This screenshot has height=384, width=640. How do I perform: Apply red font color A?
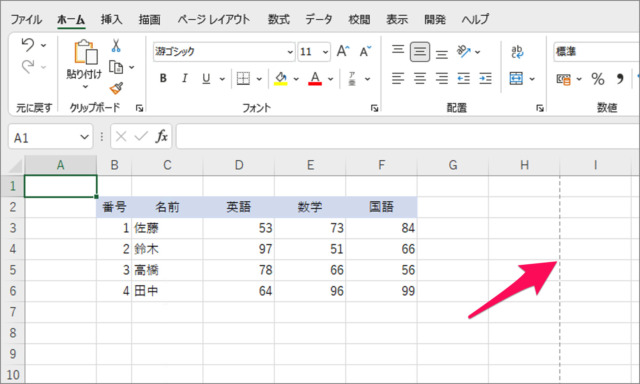tap(315, 78)
